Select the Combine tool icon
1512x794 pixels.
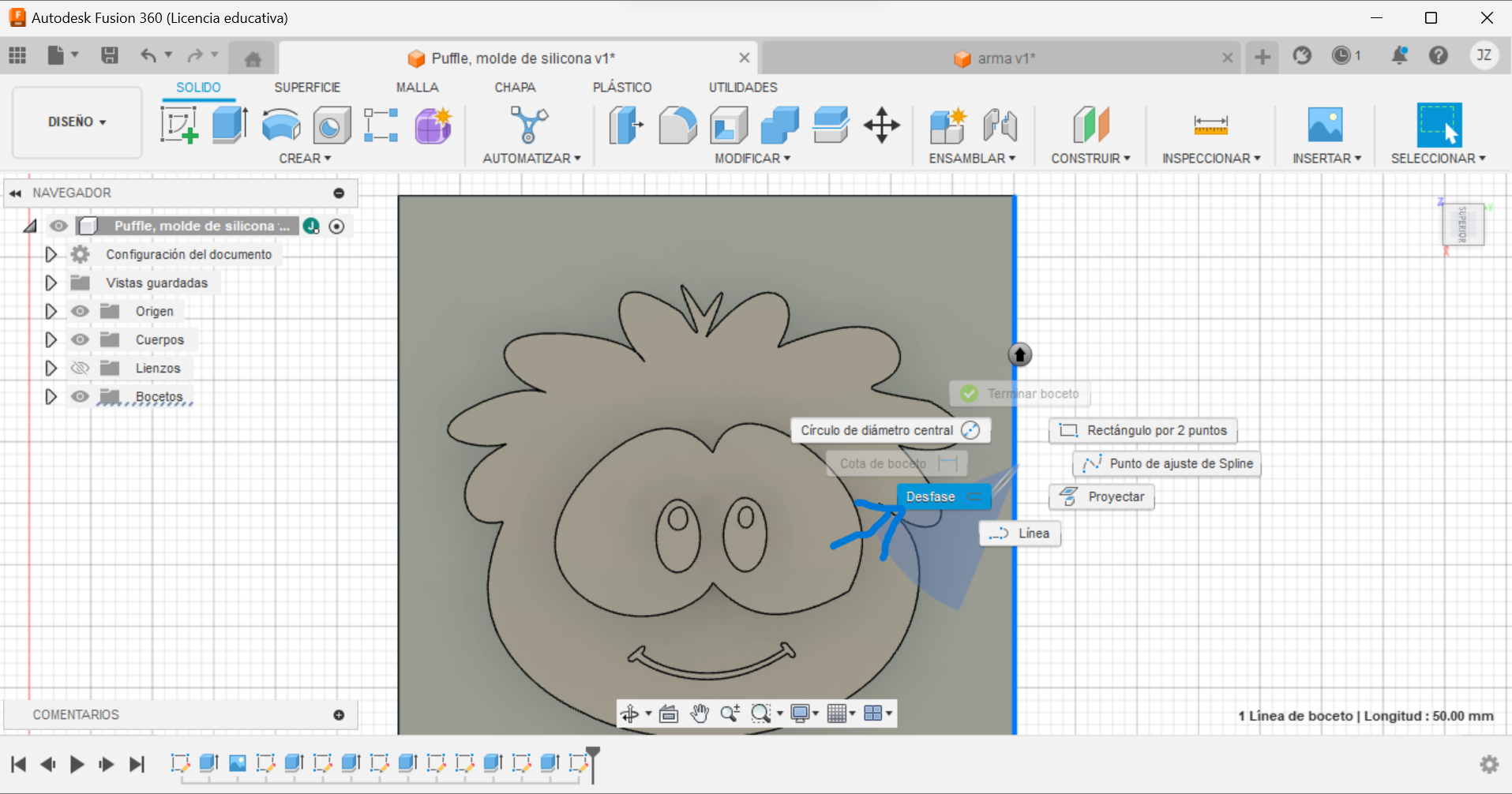pos(780,125)
